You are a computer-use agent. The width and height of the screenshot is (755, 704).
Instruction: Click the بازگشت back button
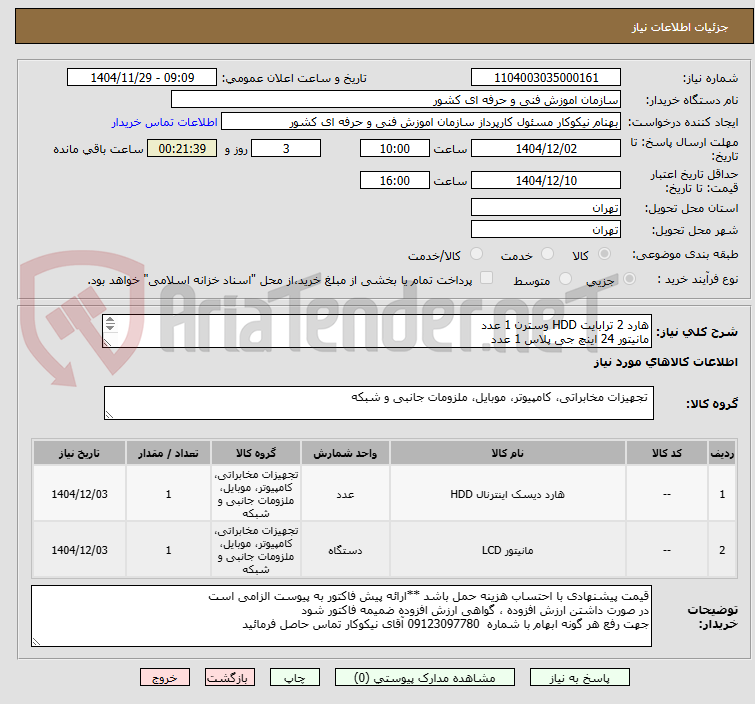coord(230,678)
